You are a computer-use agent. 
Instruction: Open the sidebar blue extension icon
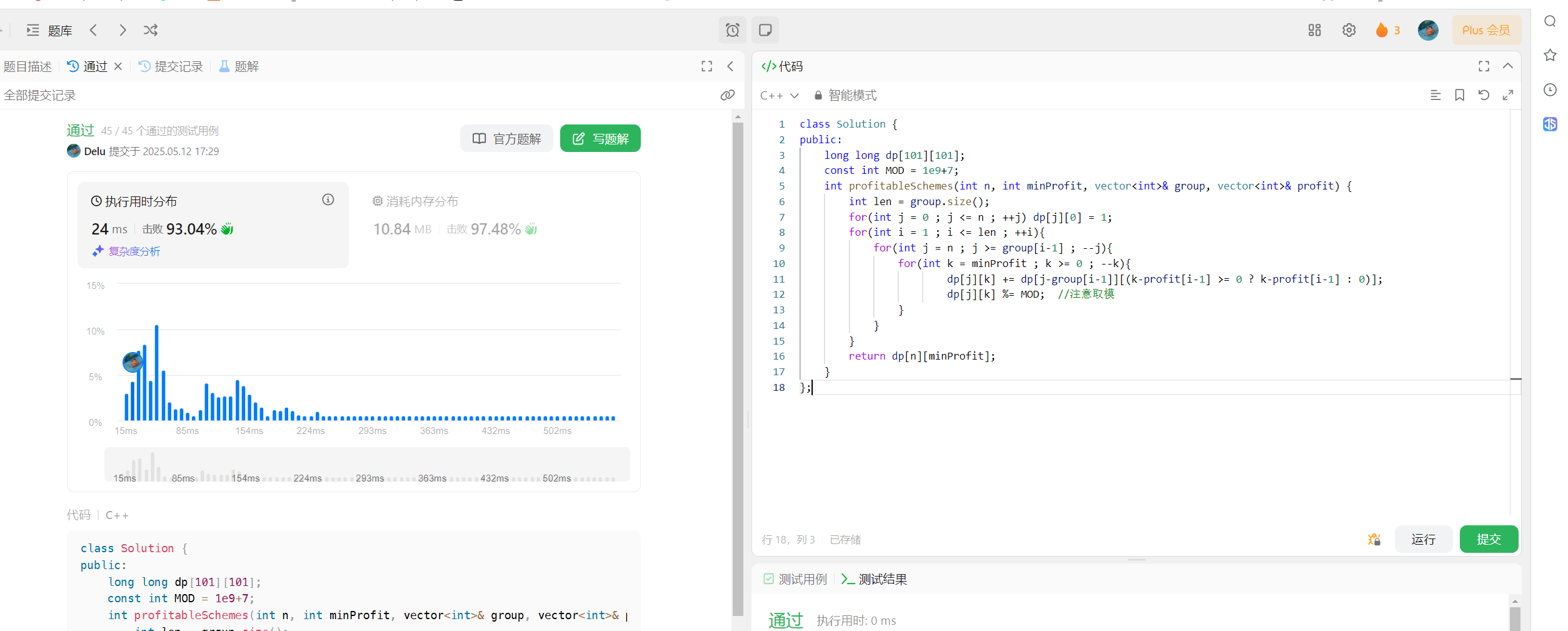pyautogui.click(x=1550, y=124)
